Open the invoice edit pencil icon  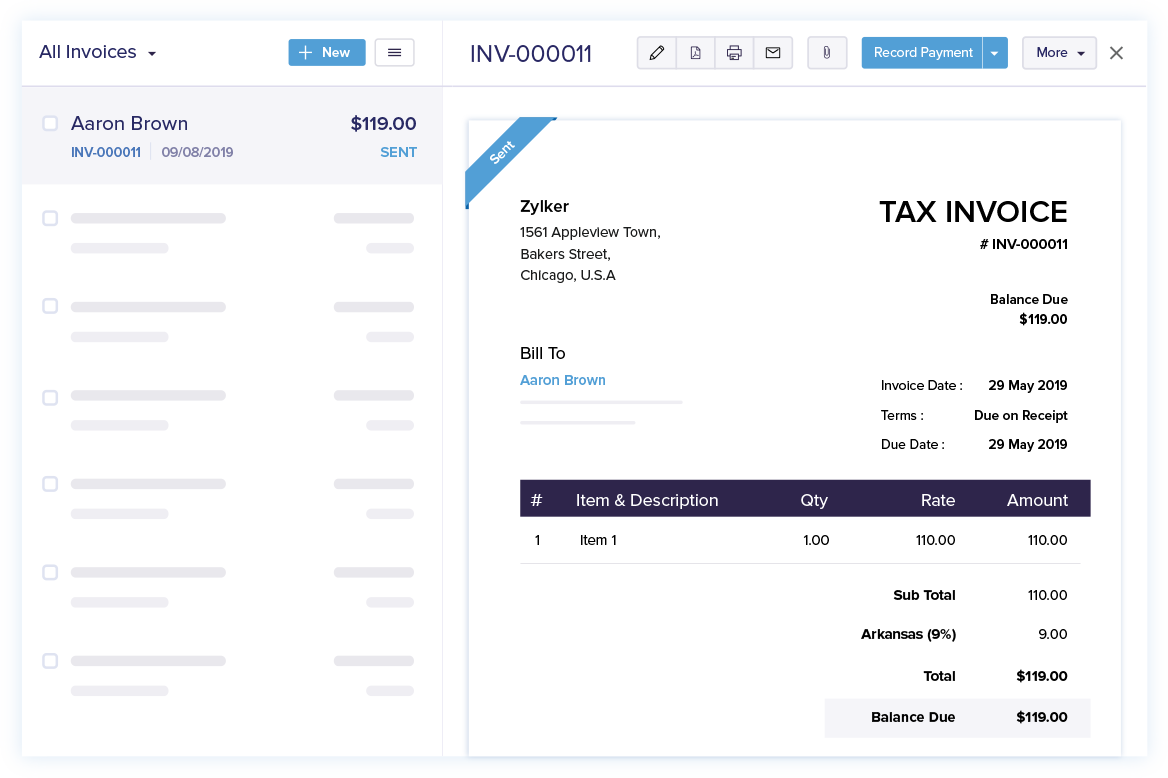pos(657,52)
